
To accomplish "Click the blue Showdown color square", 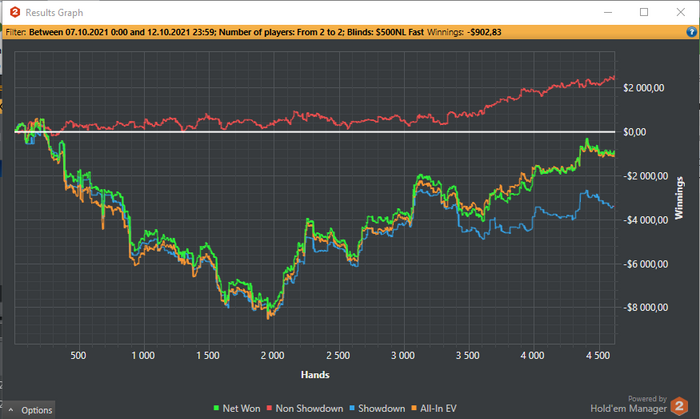I will (352, 408).
